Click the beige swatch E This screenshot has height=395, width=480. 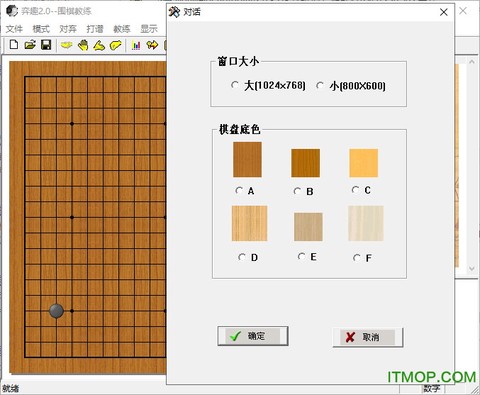click(308, 227)
